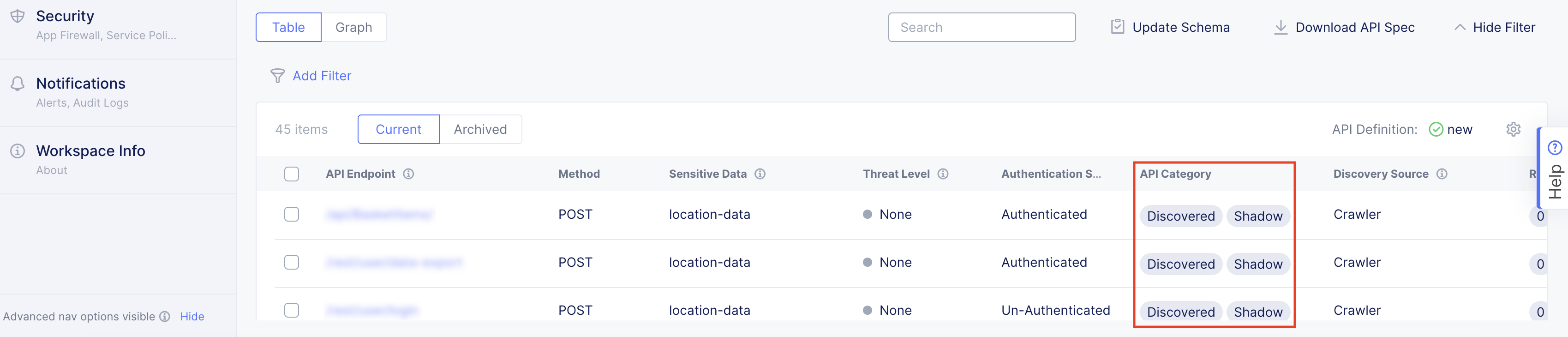Screen dimensions: 1568x337
Task: Click 'Un-Authenticated' cell in third row
Action: tap(1055, 310)
